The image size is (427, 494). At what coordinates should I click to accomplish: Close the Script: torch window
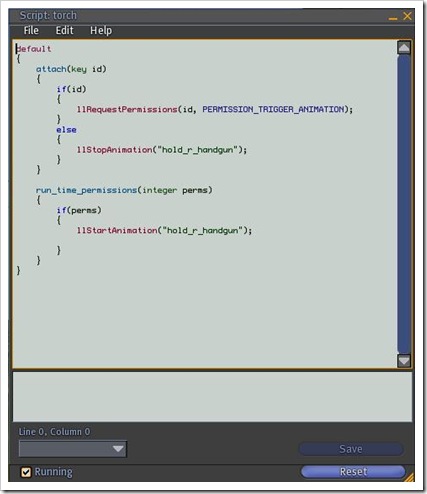(x=407, y=16)
